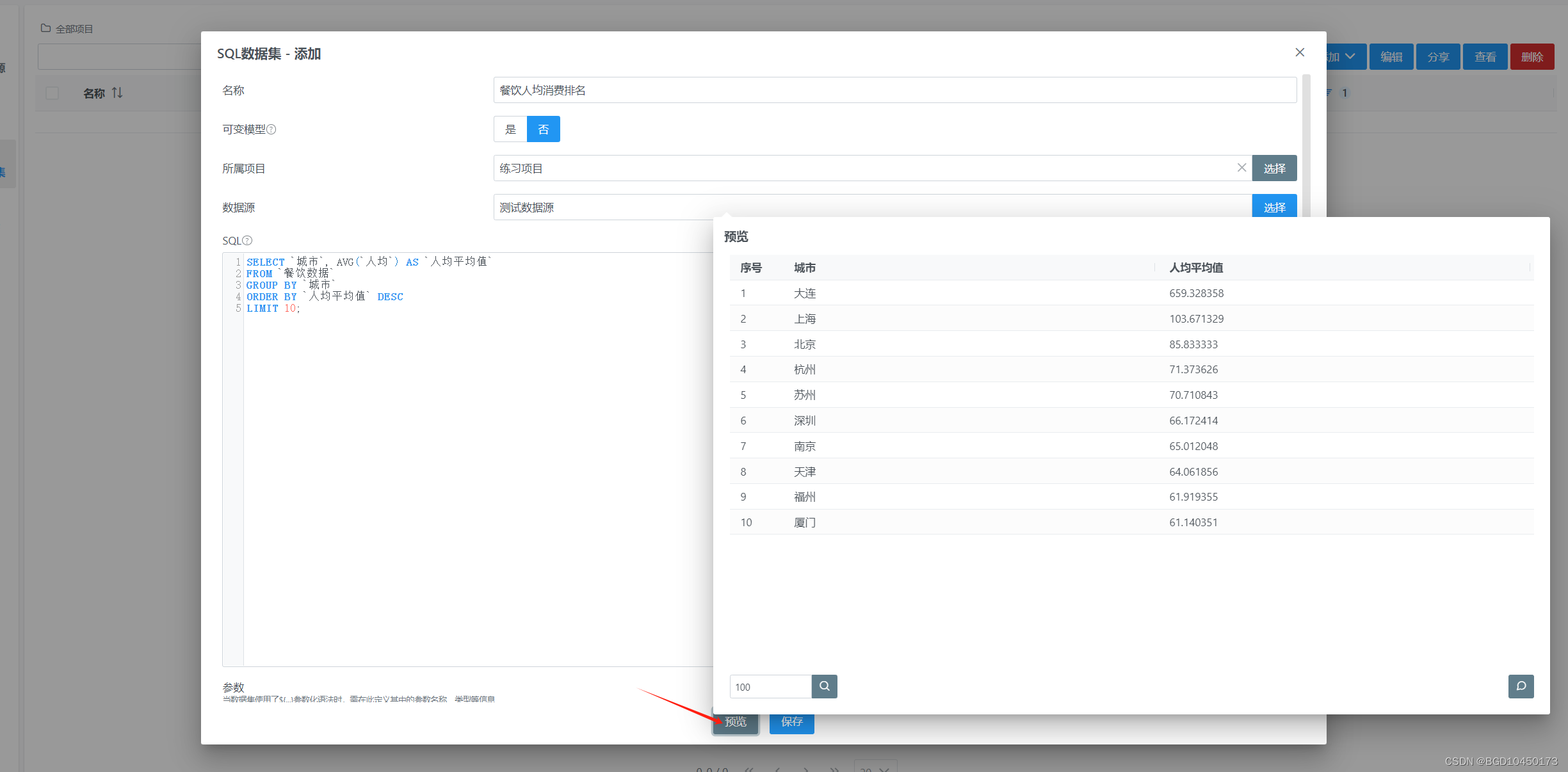
Task: Click 选择 next to 测试数据源
Action: click(1273, 207)
